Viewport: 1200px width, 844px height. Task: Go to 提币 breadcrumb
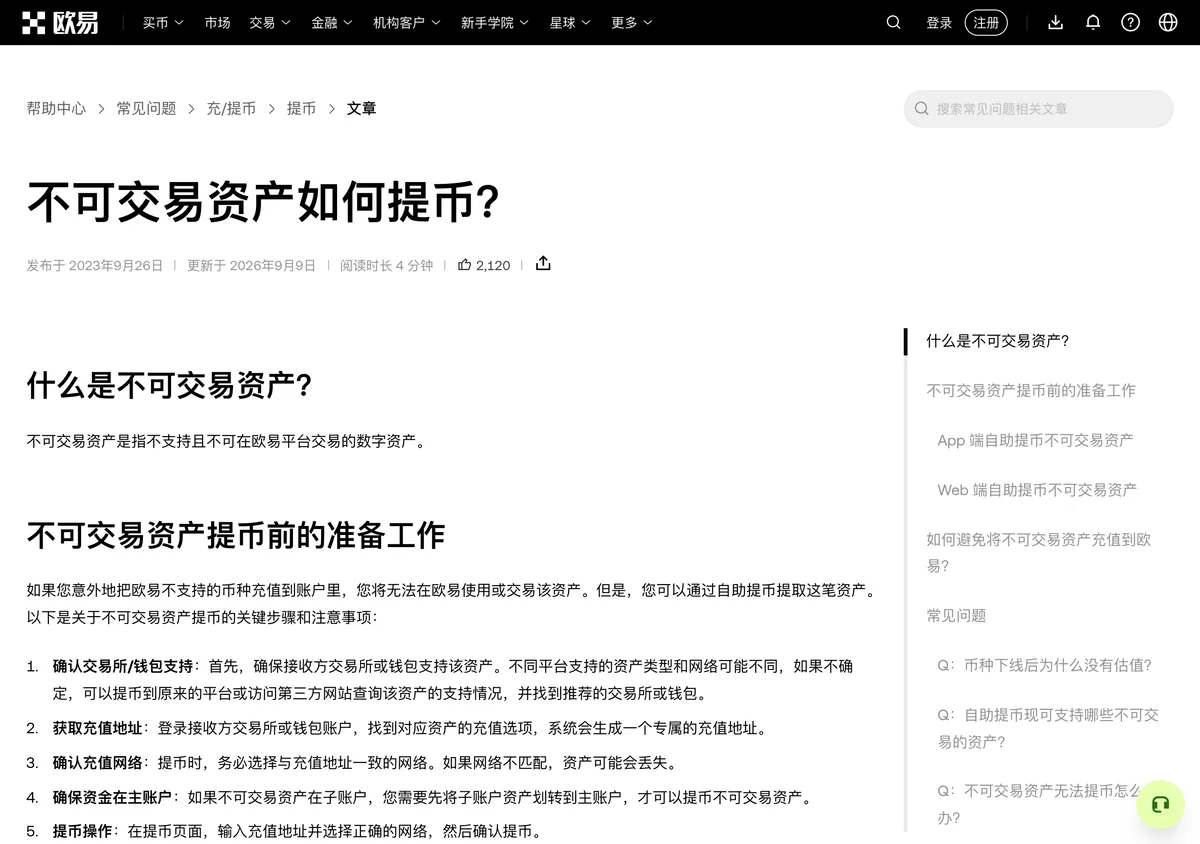tap(301, 108)
